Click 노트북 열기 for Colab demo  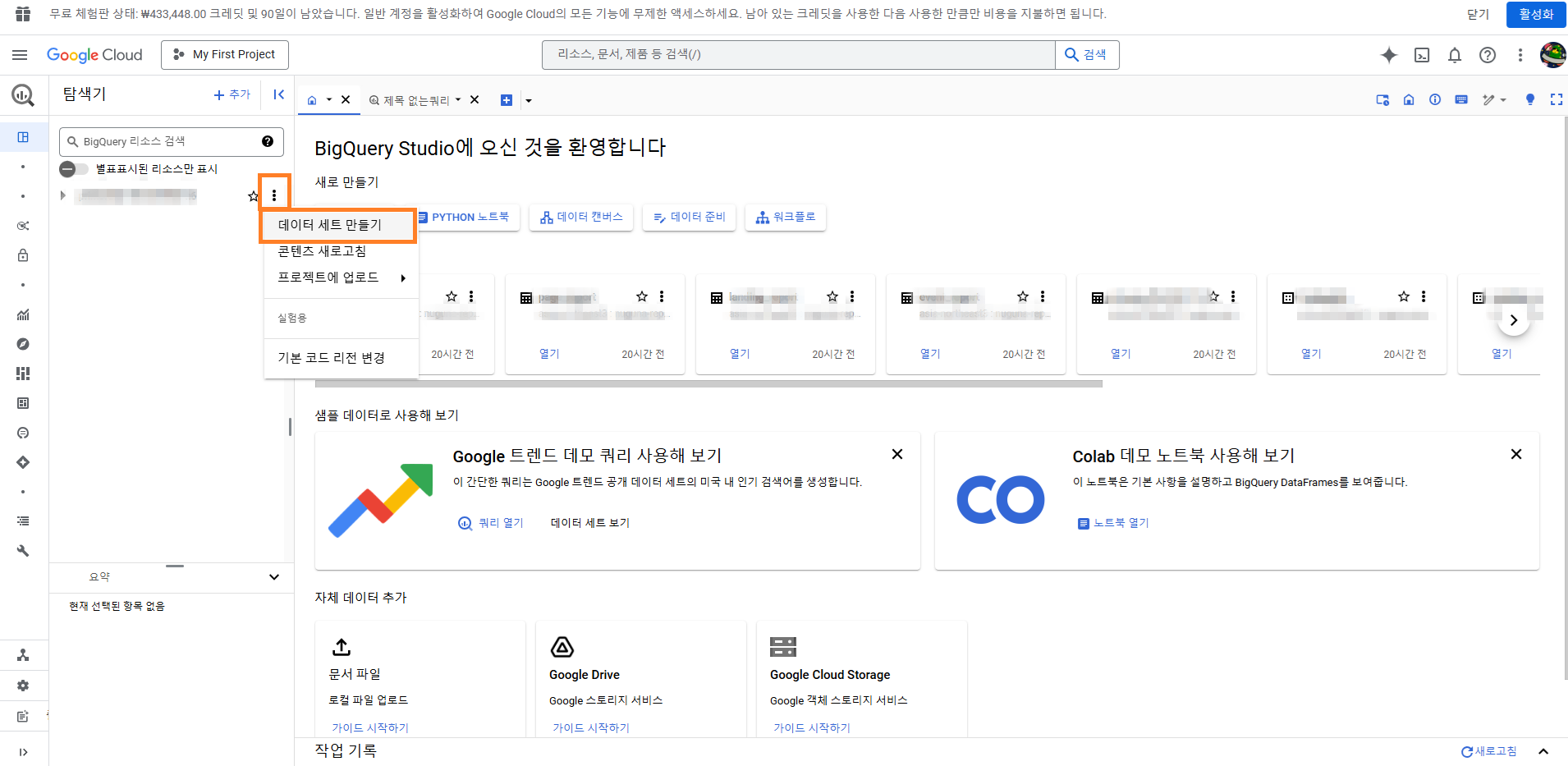click(x=1113, y=523)
